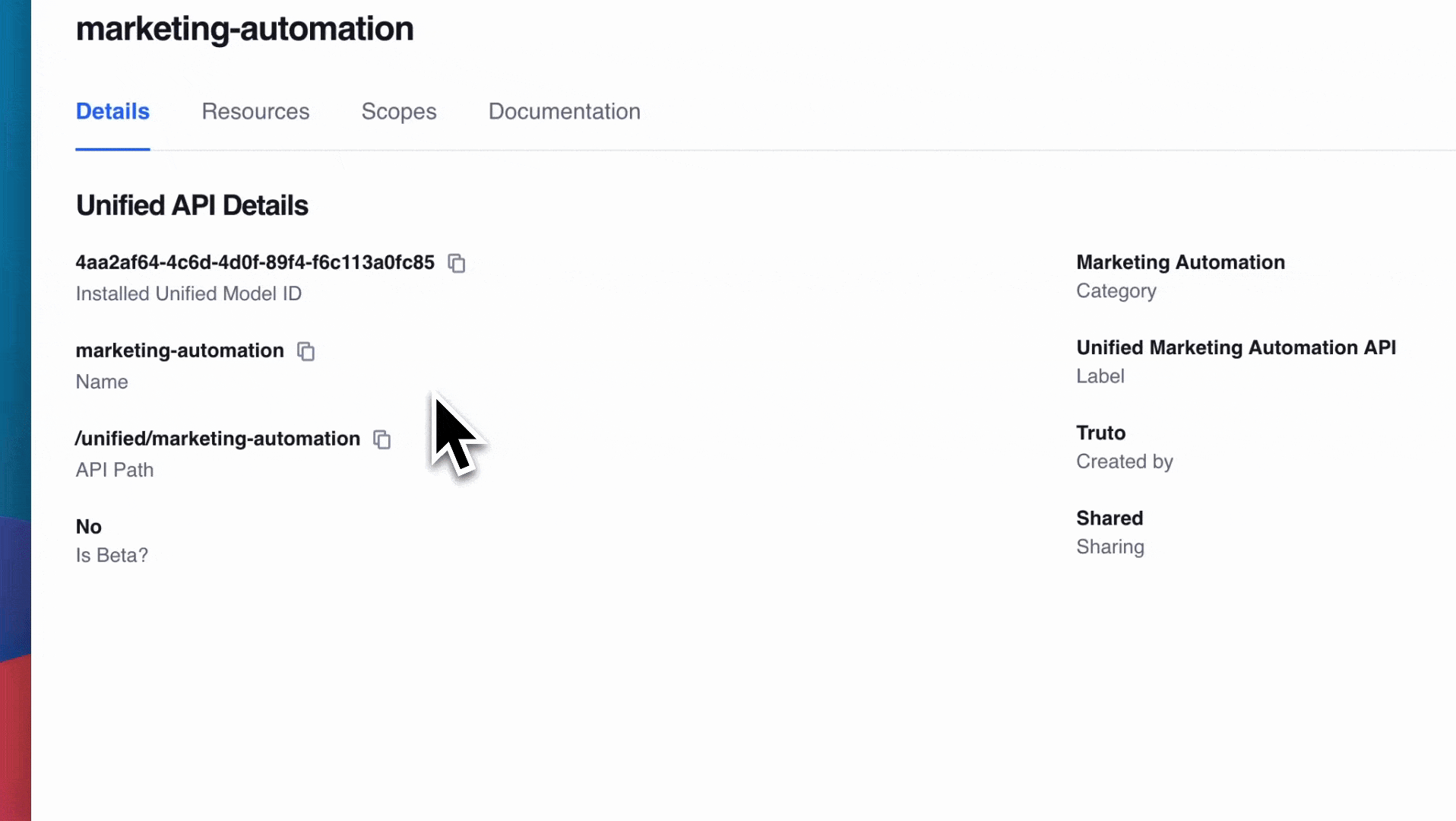The image size is (1456, 821).
Task: Copy the /unified/marketing-automation API path
Action: (x=381, y=439)
